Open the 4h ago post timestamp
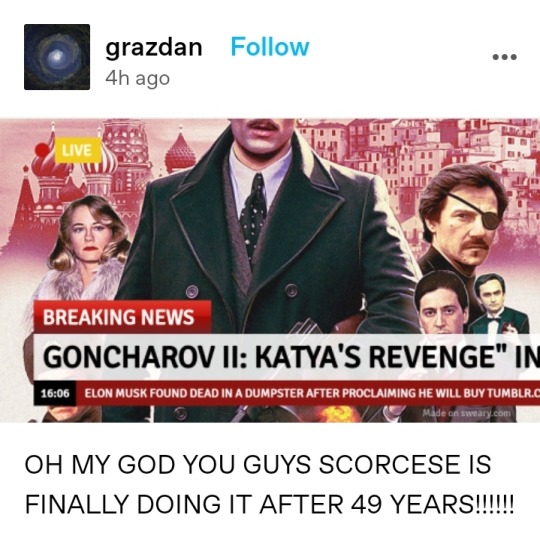This screenshot has height=533, width=540. (x=138, y=79)
